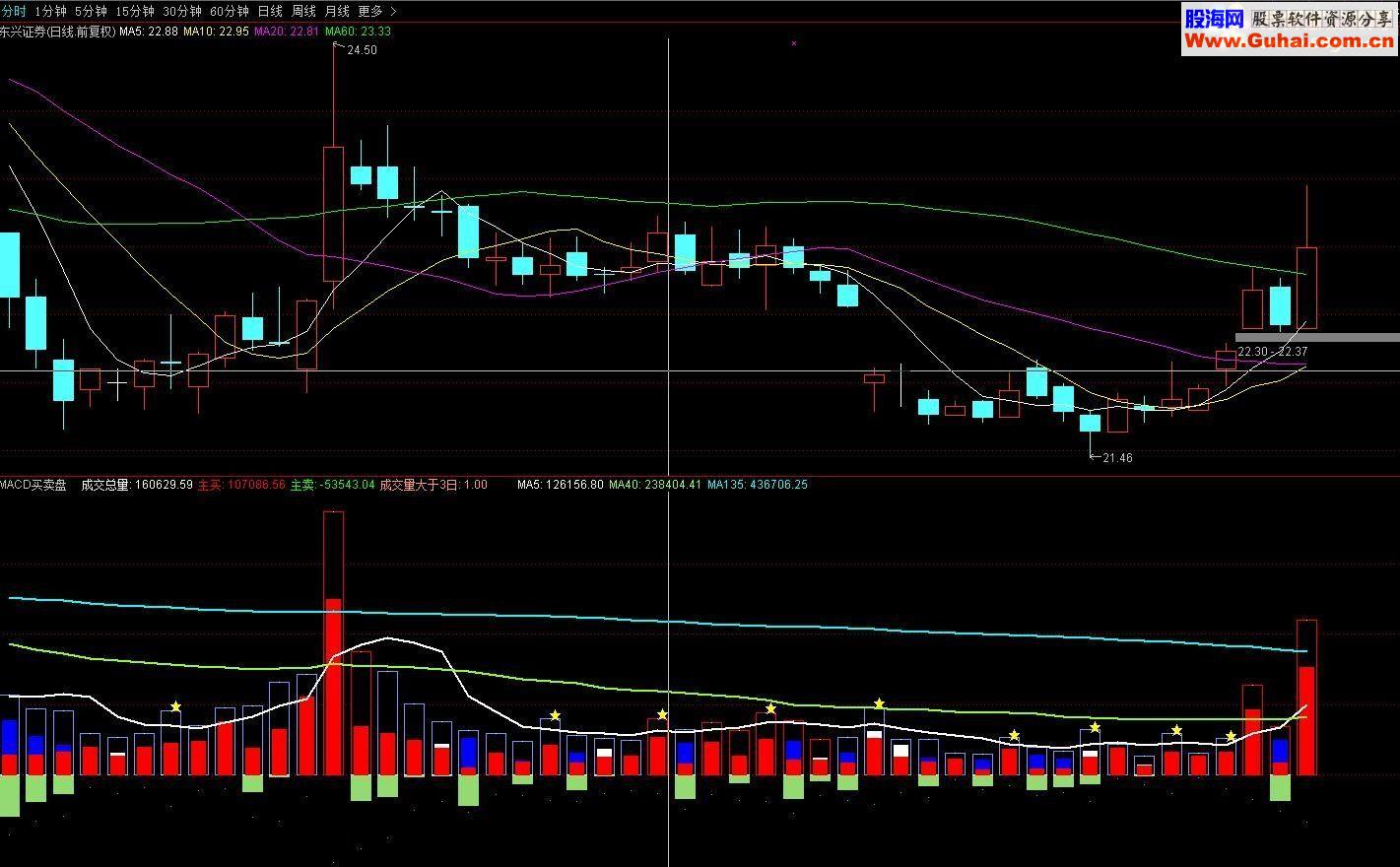Open the 更多 more-periods dropdown
Viewport: 1400px width, 867px height.
(x=377, y=11)
